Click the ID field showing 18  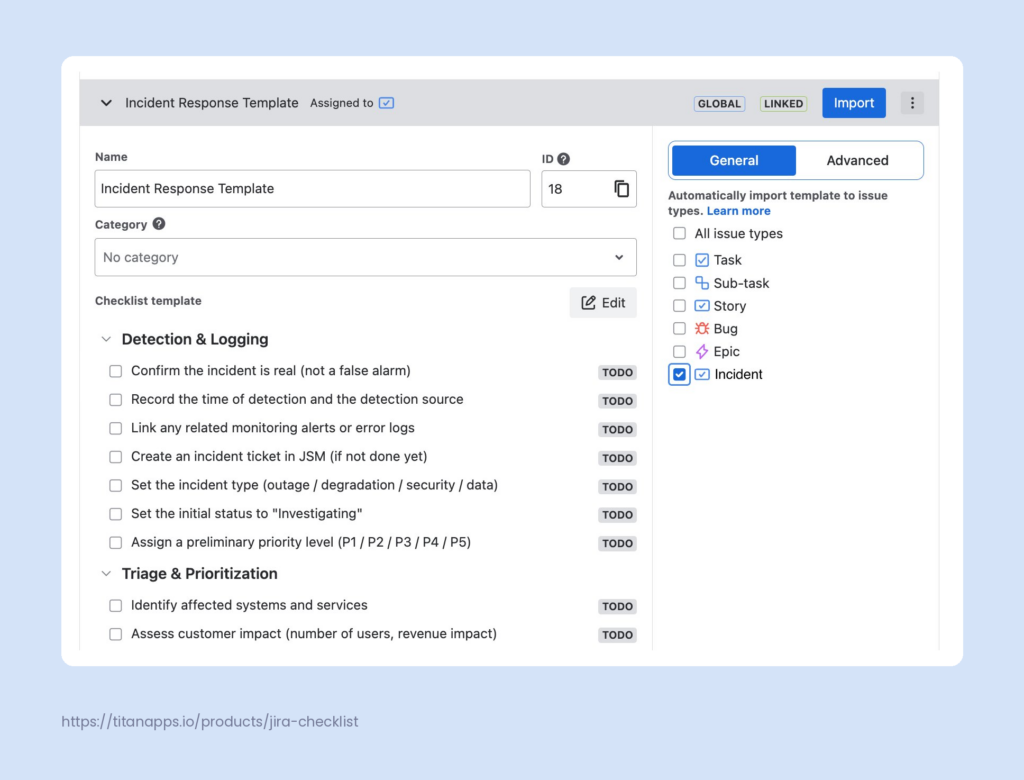[x=588, y=189]
